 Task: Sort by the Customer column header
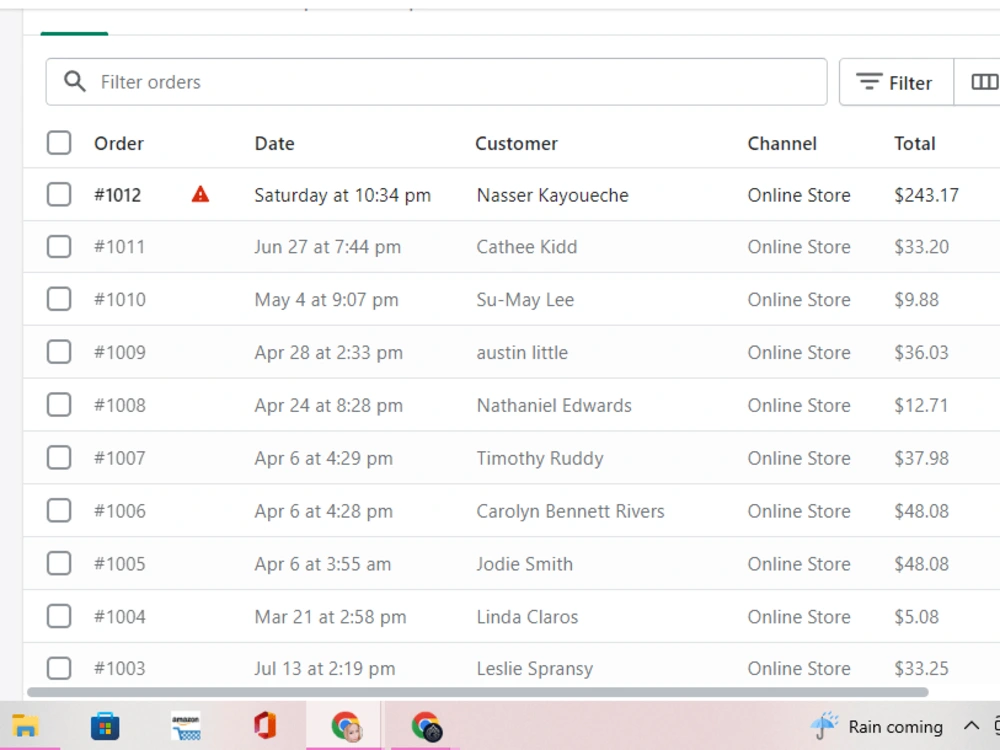click(x=517, y=143)
